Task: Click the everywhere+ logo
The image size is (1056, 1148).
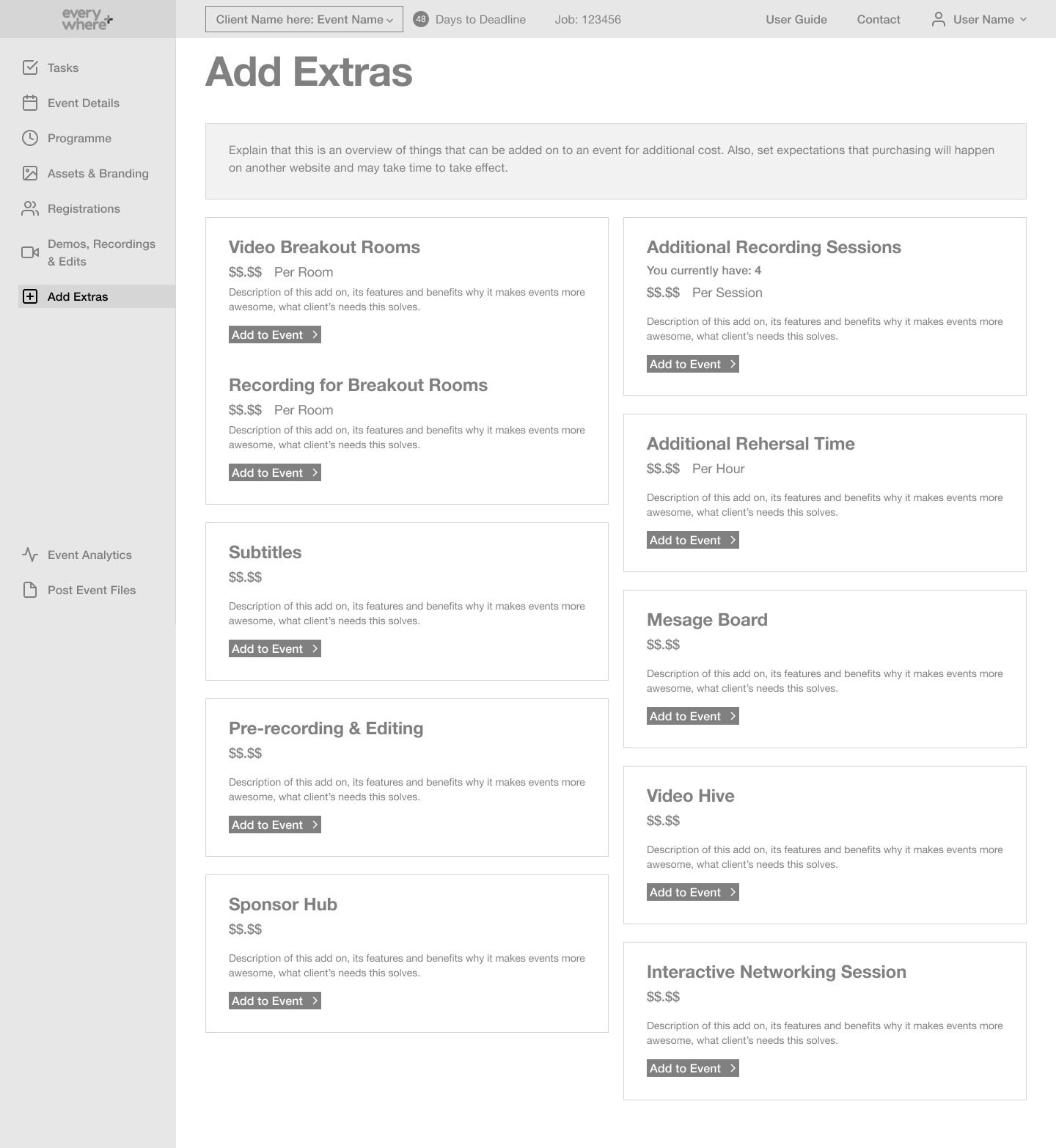Action: (87, 19)
